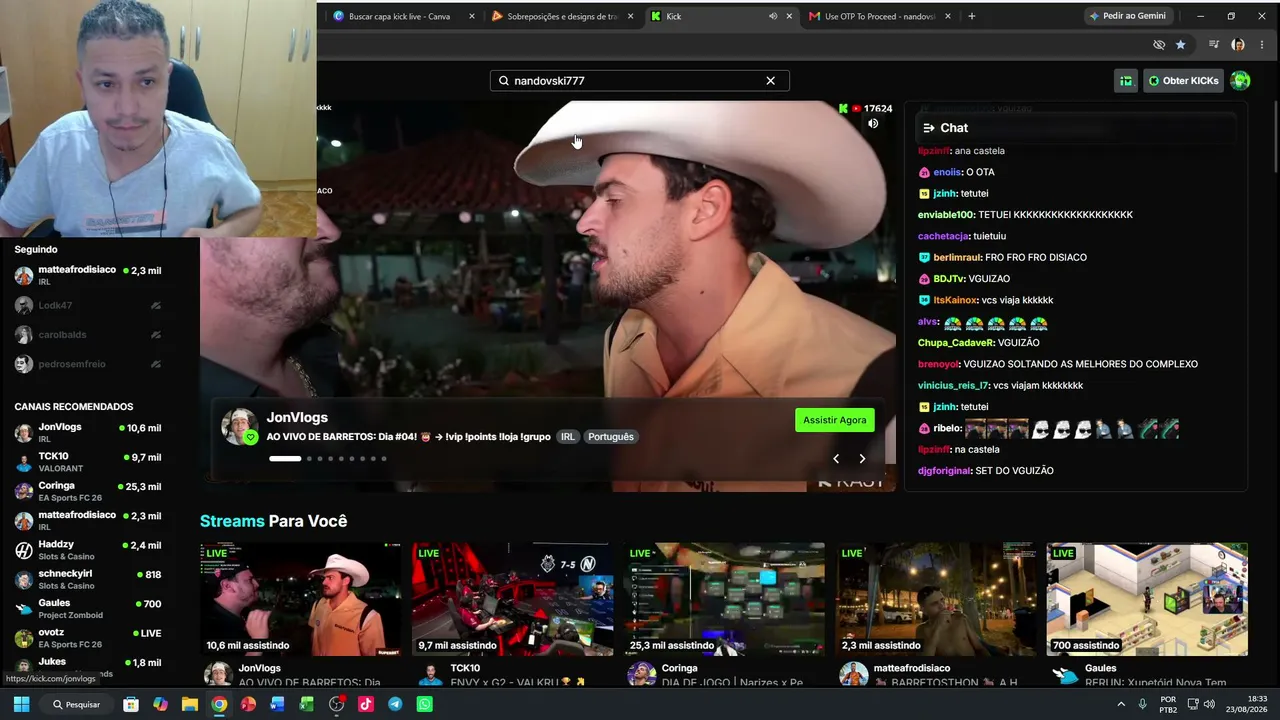Open the JonVlogs stream thumbnail

pos(300,599)
